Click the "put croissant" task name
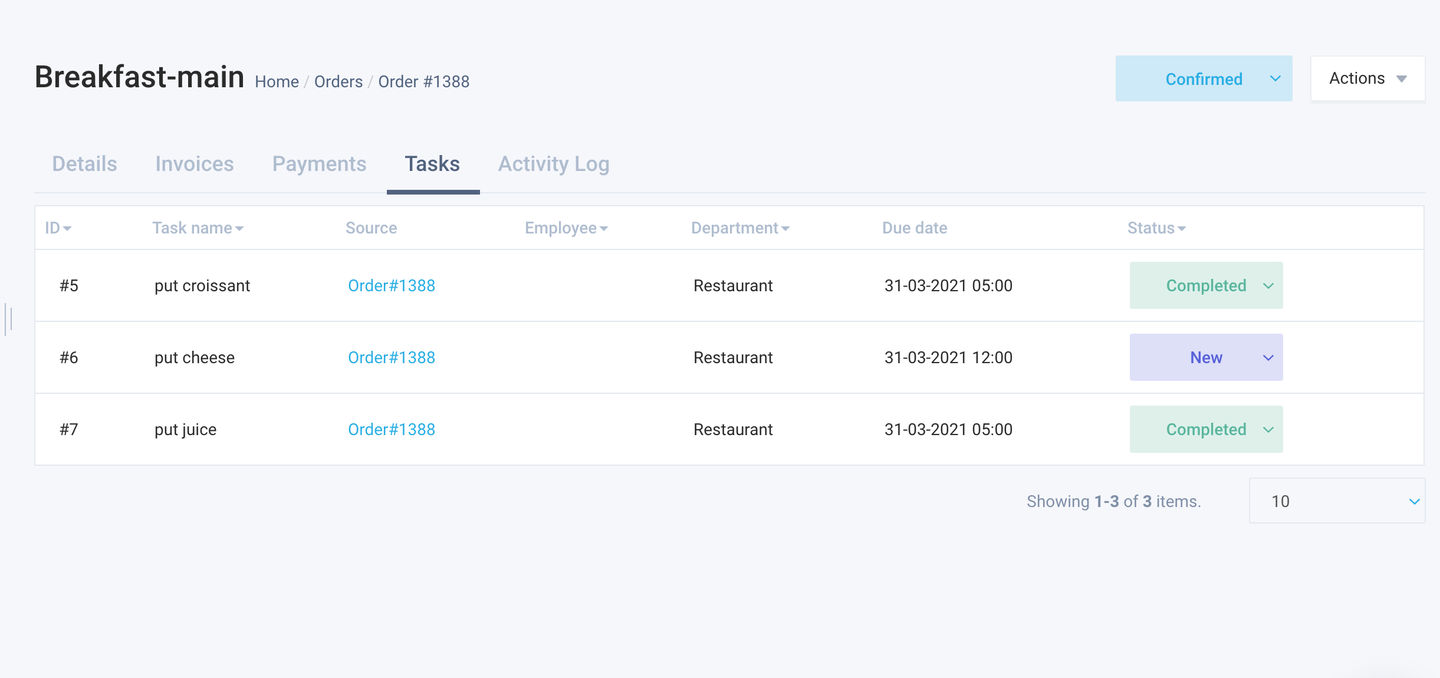 coord(202,286)
